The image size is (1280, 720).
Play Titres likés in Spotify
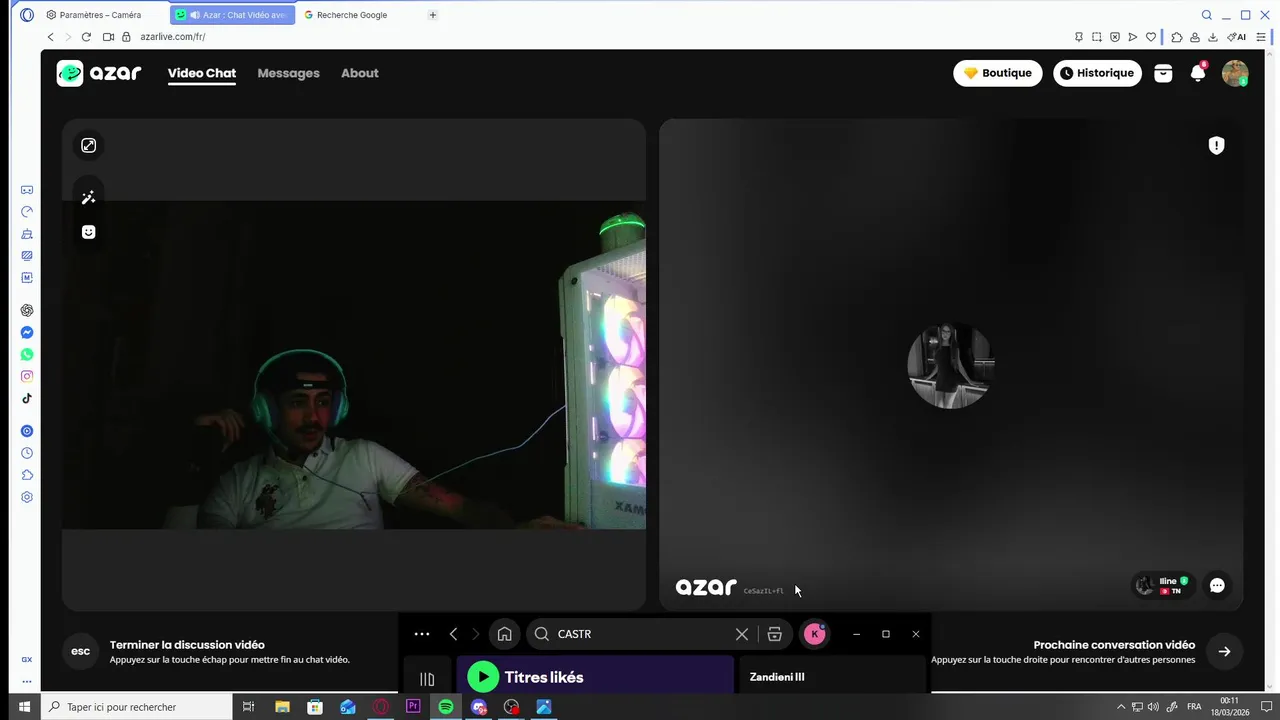tap(483, 677)
